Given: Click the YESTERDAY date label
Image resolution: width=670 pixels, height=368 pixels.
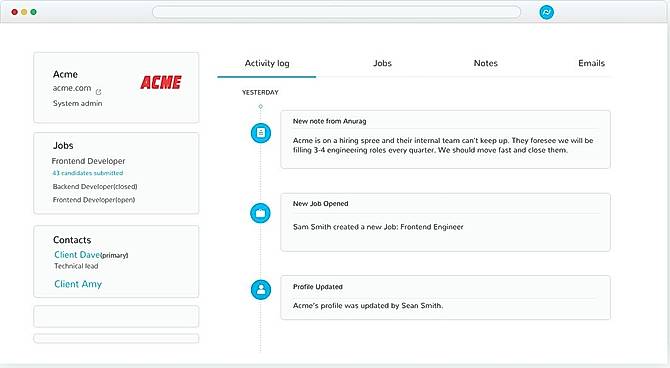Looking at the screenshot, I should pyautogui.click(x=260, y=92).
